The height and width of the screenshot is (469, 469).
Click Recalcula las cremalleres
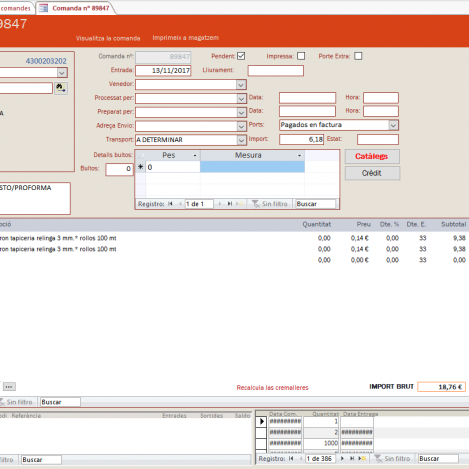click(x=272, y=388)
